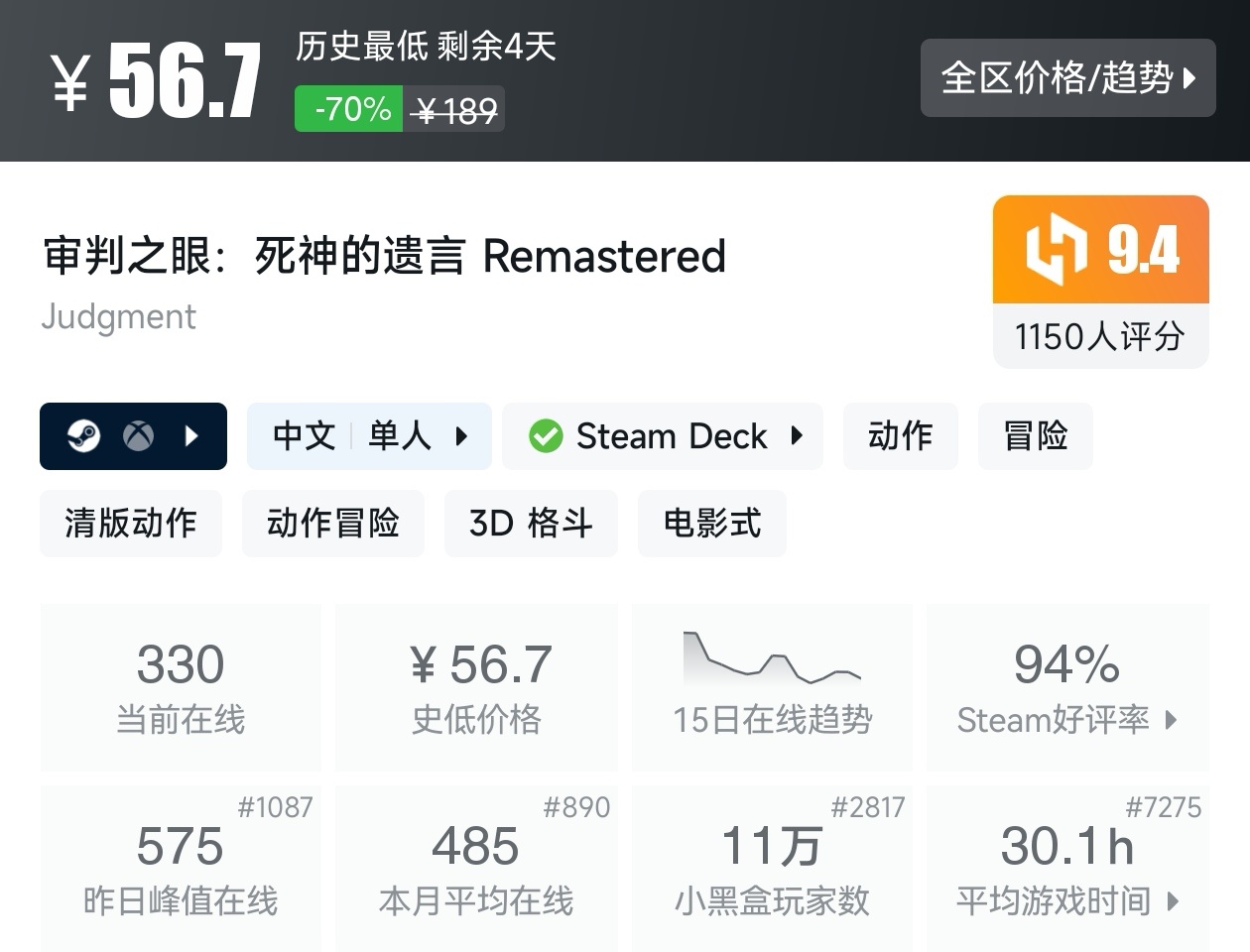
Task: Click the Xbox platform icon
Action: point(139,435)
